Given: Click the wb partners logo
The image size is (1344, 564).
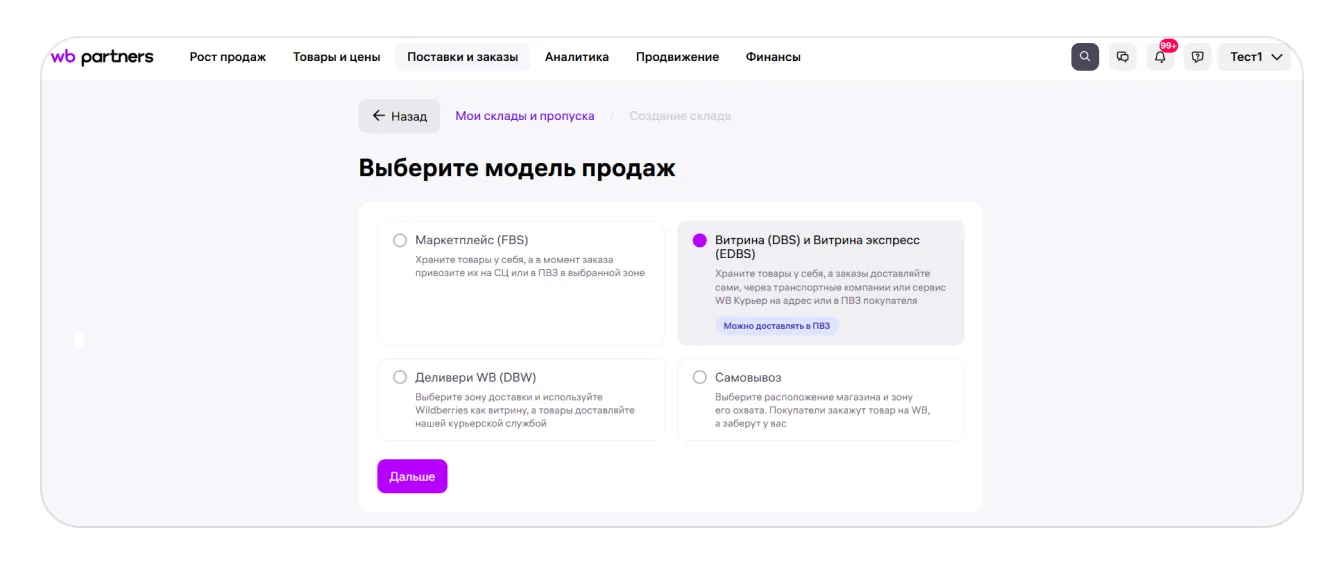Looking at the screenshot, I should 102,57.
